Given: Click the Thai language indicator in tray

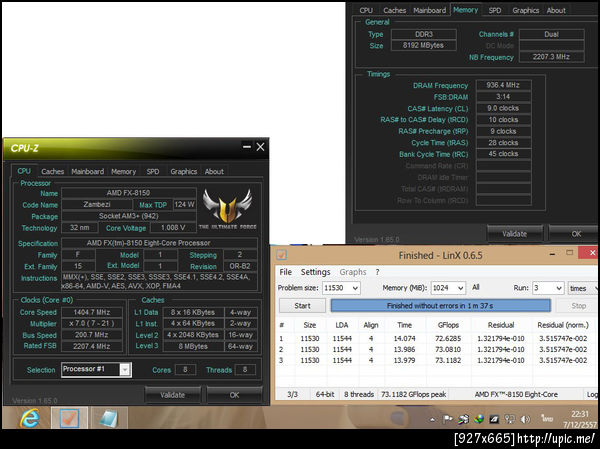Looking at the screenshot, I should (x=547, y=418).
